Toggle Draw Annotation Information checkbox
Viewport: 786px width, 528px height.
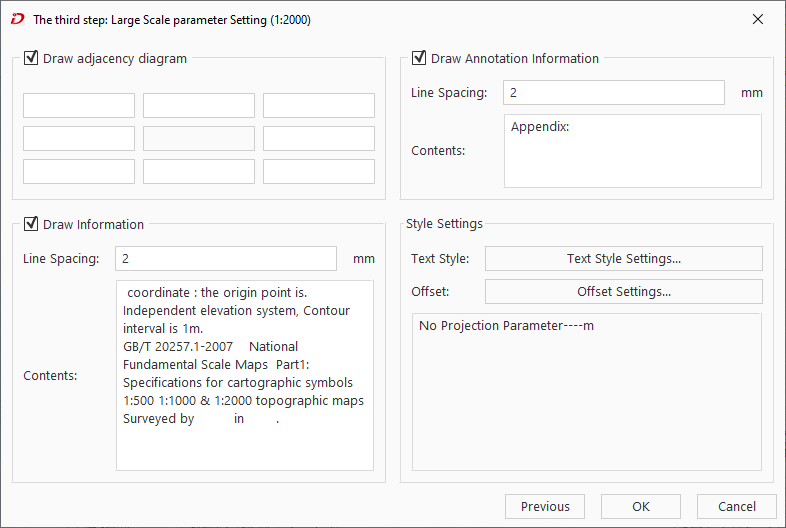pos(419,59)
